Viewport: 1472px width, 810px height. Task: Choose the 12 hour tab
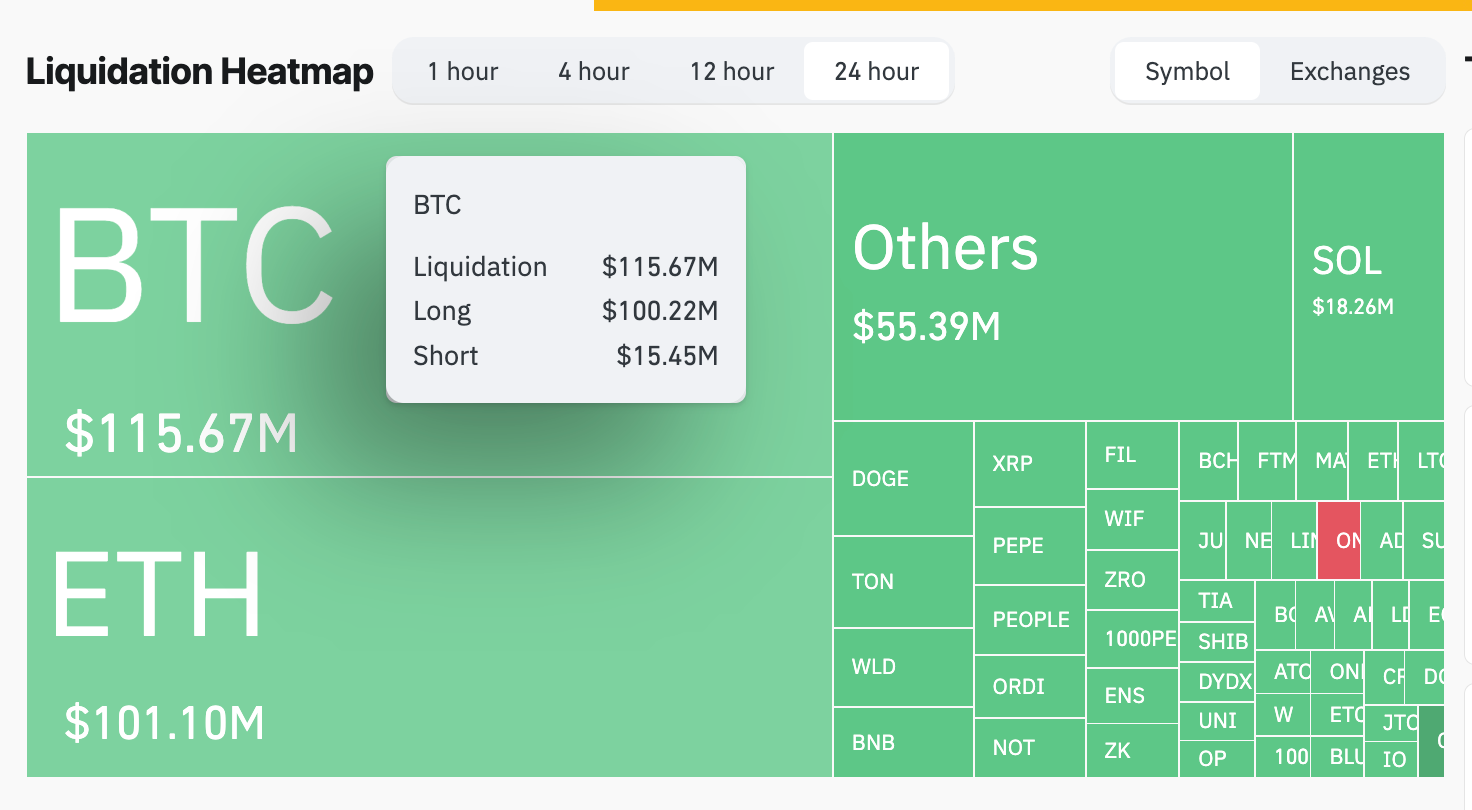731,72
